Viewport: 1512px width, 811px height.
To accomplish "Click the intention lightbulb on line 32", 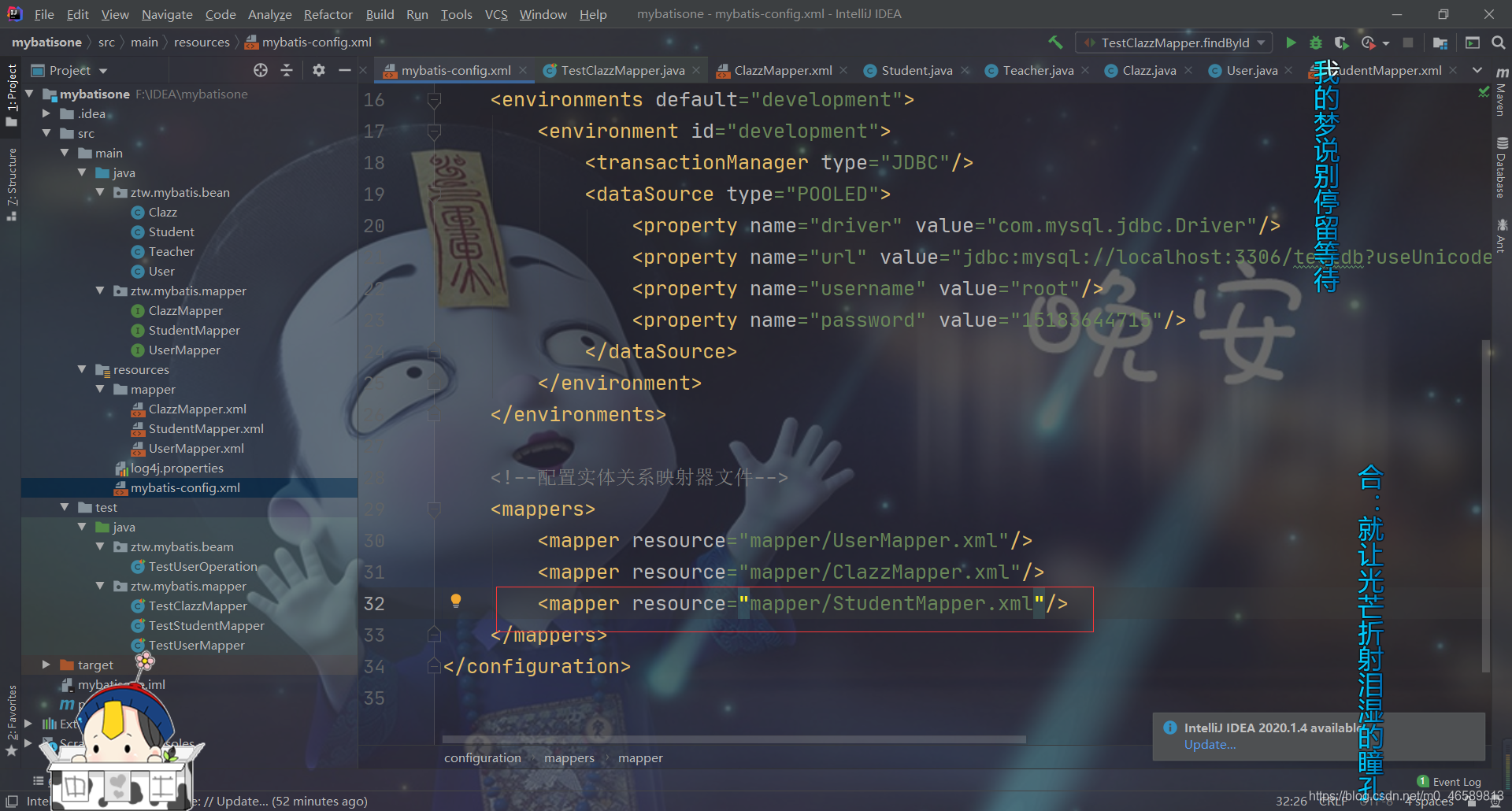I will pos(455,601).
